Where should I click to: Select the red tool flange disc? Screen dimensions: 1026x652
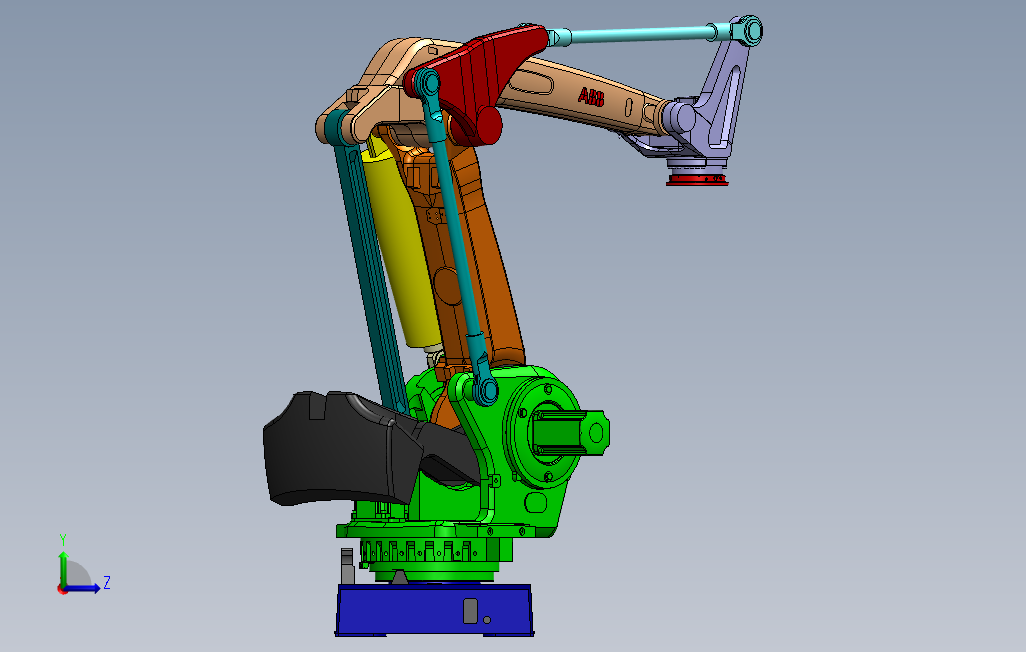click(x=698, y=179)
